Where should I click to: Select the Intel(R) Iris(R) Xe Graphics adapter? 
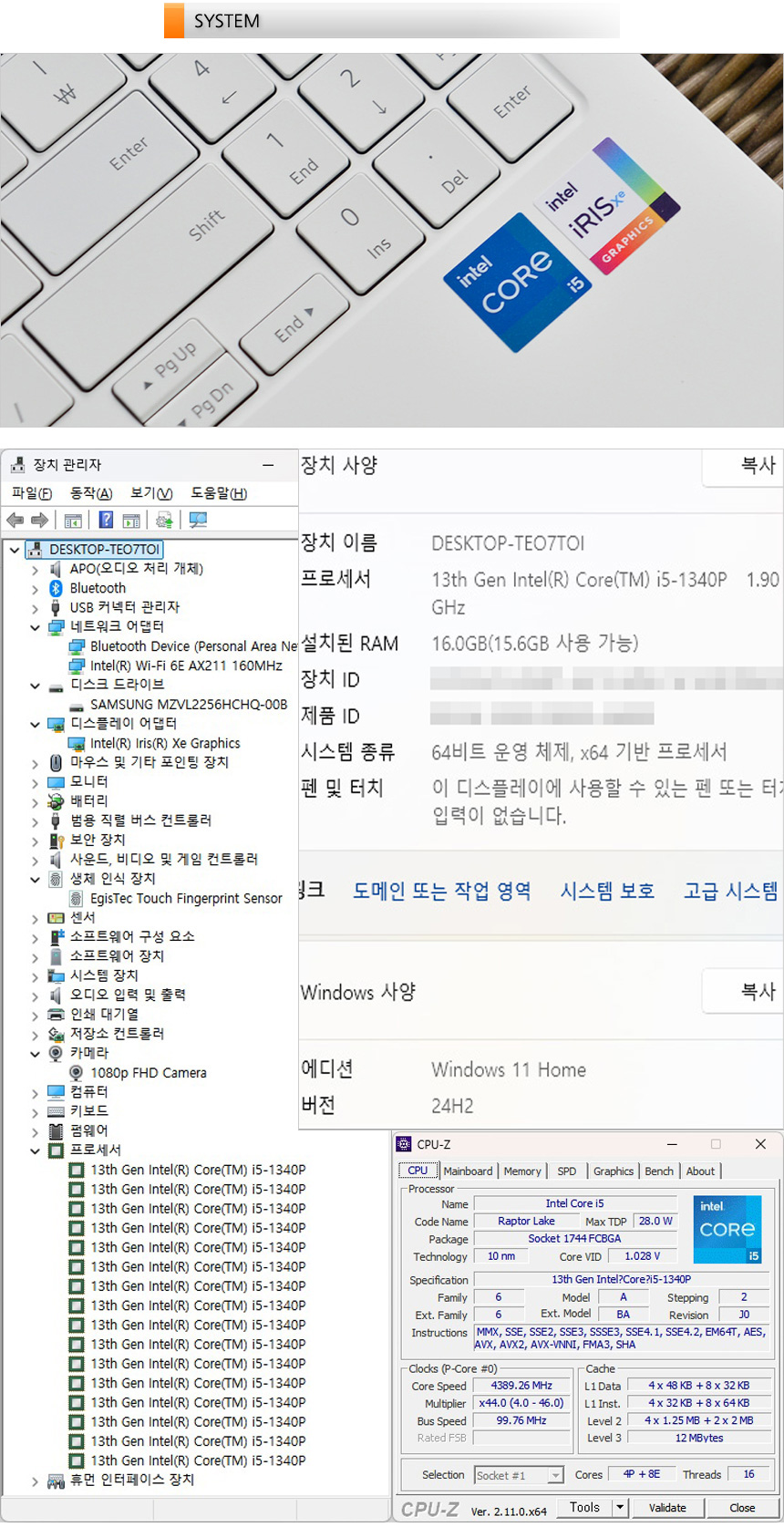point(164,743)
